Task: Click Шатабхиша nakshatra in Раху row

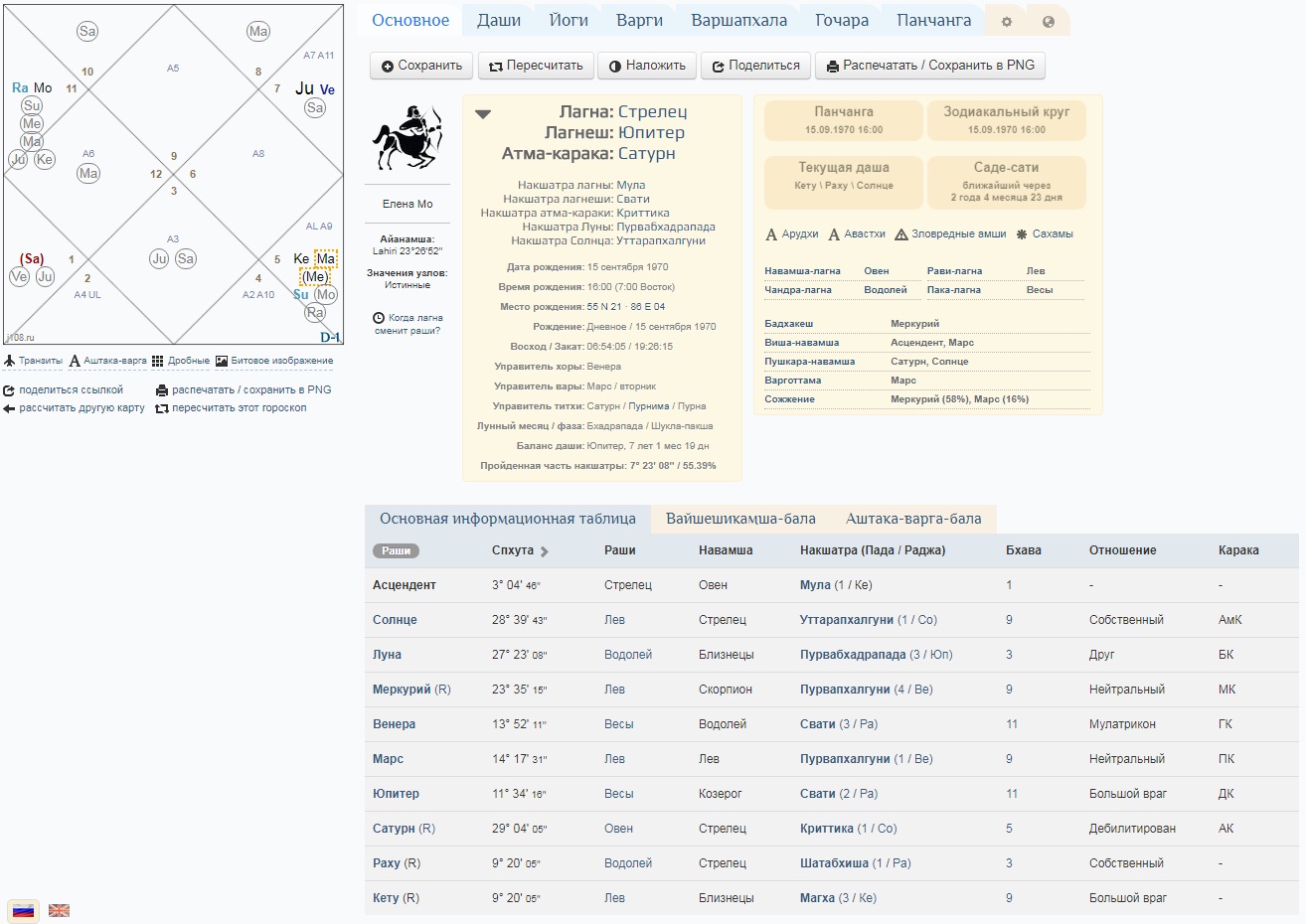Action: (834, 863)
